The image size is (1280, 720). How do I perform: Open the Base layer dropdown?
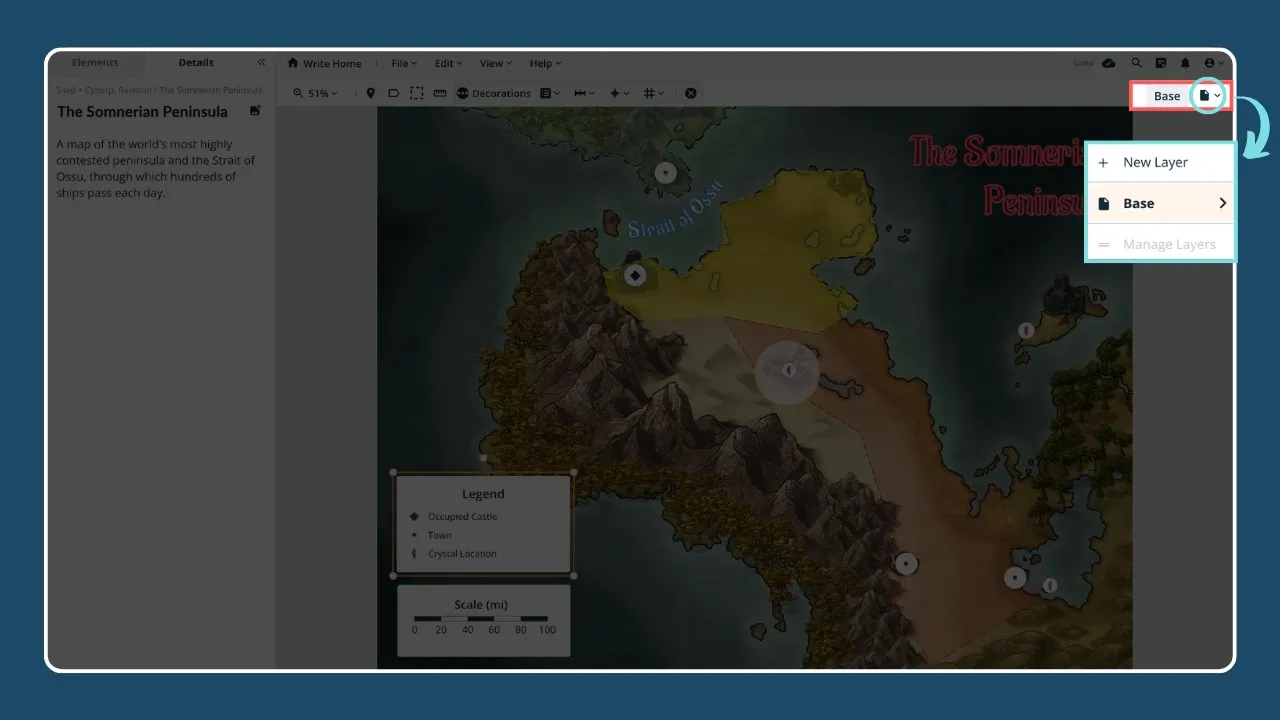pyautogui.click(x=1208, y=95)
